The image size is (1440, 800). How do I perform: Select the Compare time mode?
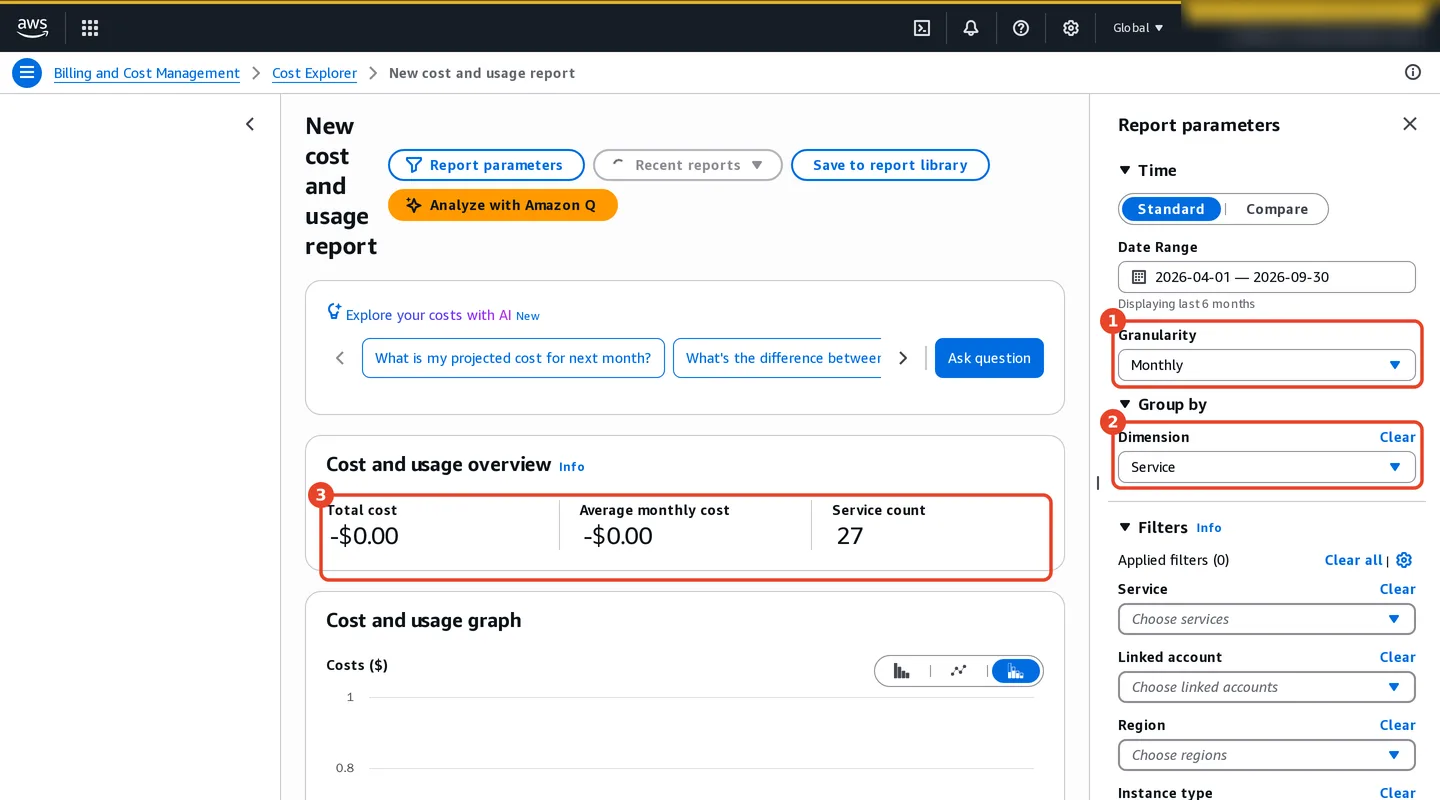[1277, 209]
